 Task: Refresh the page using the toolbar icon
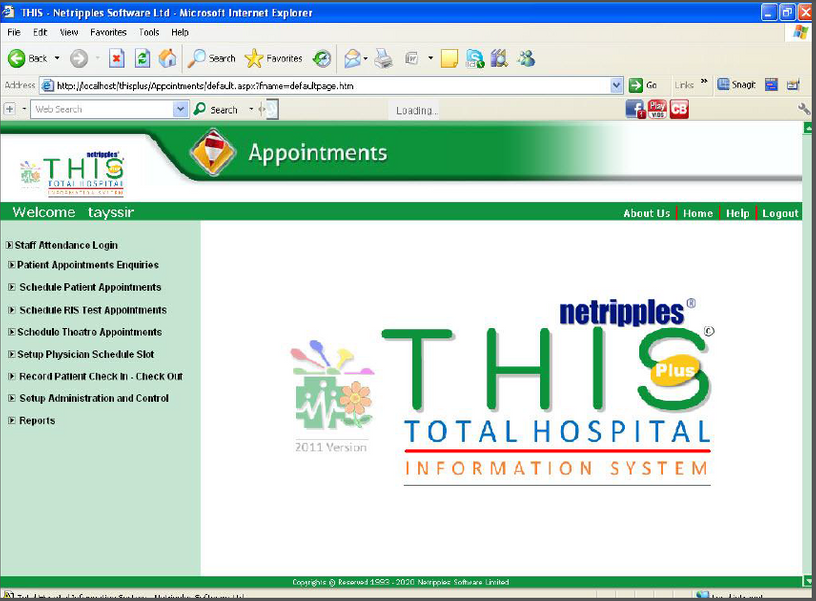[142, 58]
